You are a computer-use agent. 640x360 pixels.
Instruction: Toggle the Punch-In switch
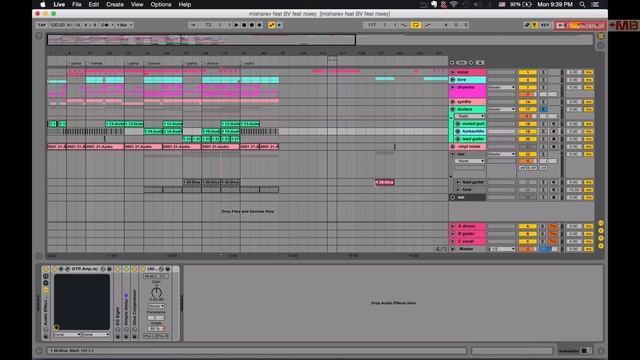[x=404, y=25]
